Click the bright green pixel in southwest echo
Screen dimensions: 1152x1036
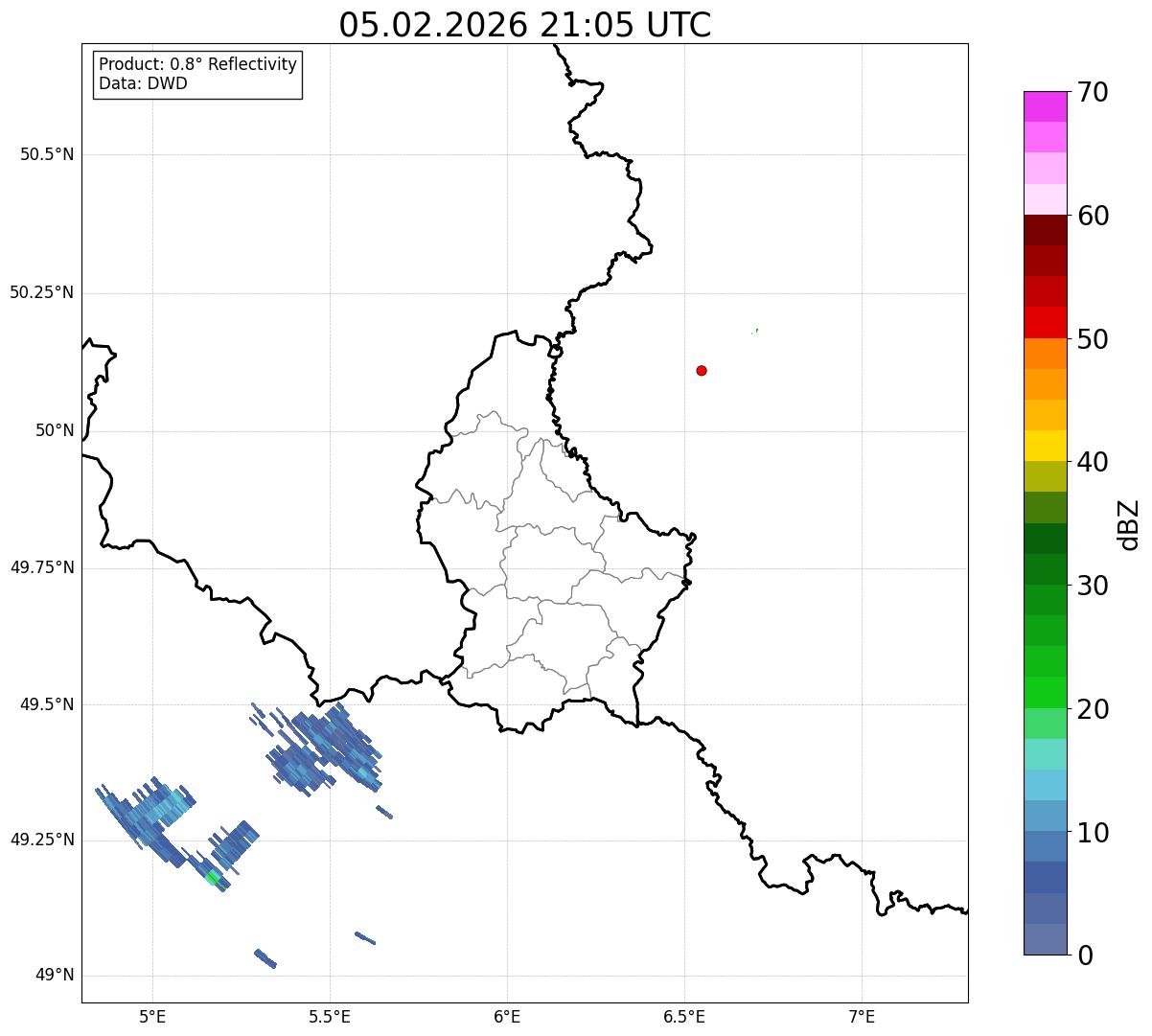coord(212,877)
